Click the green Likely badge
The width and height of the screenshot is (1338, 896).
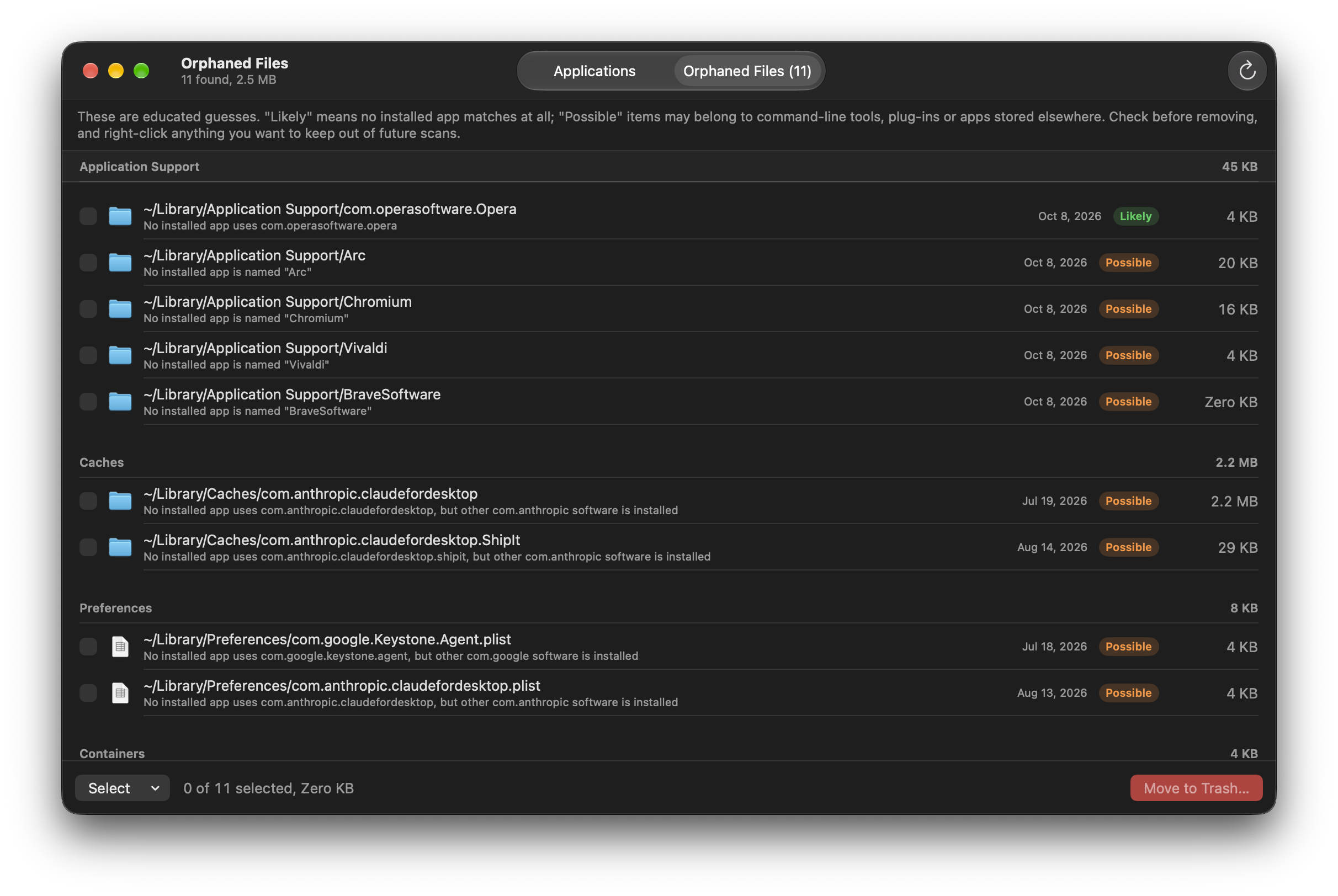[x=1135, y=217]
